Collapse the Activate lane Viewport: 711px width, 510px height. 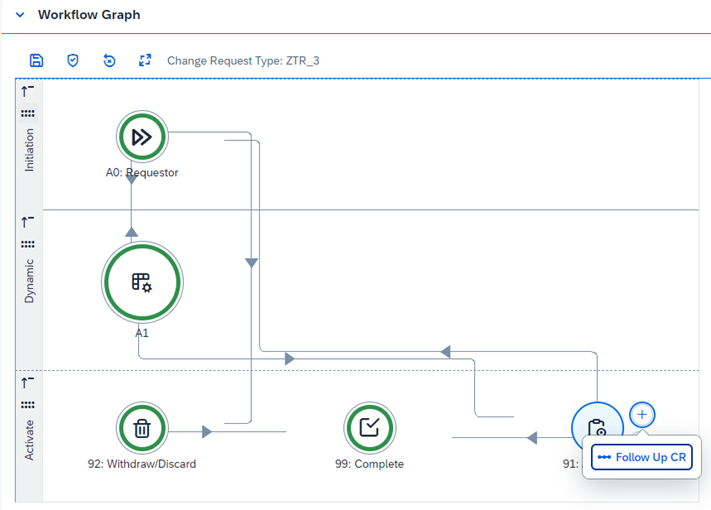pos(28,382)
